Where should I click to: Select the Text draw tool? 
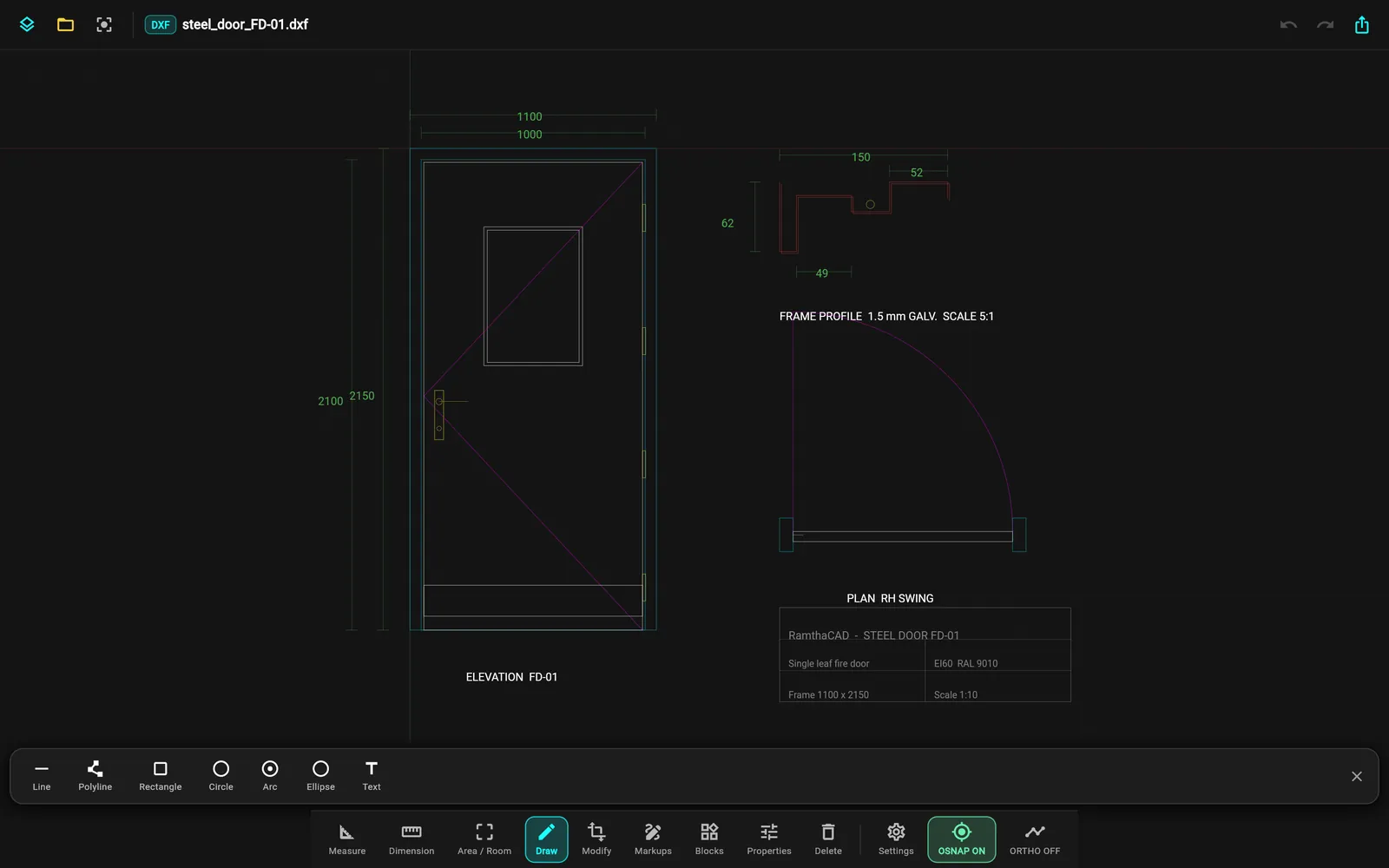pyautogui.click(x=372, y=776)
